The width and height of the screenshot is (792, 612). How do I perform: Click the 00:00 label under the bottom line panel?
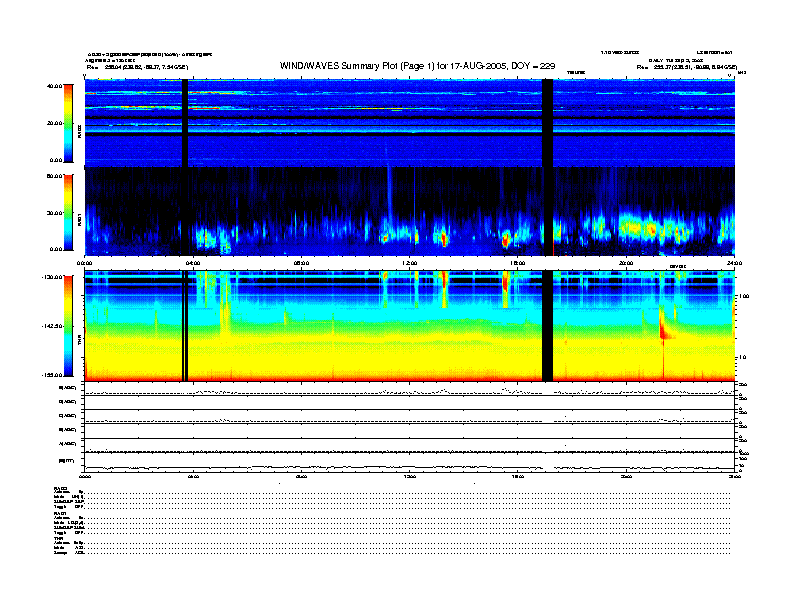pyautogui.click(x=85, y=476)
